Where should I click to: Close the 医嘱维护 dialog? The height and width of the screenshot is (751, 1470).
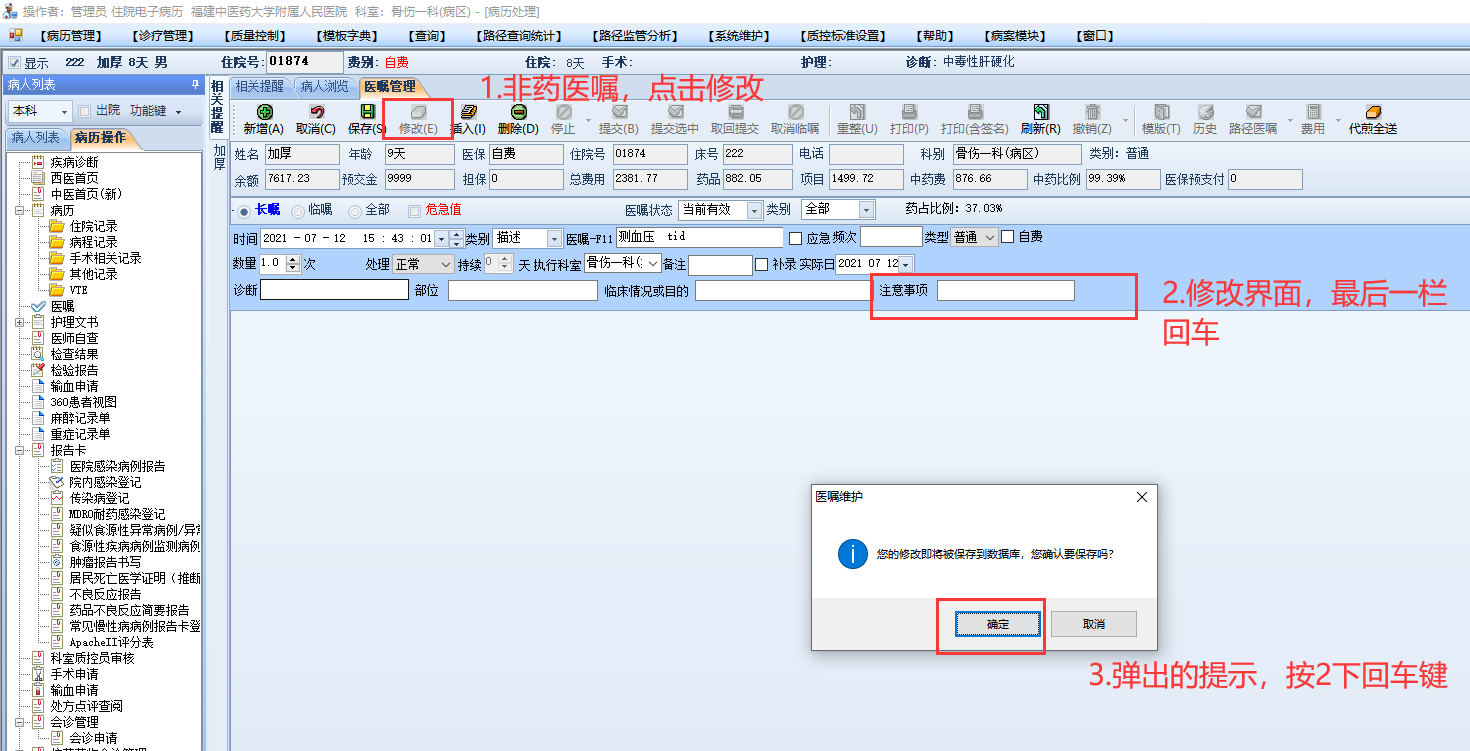(x=1142, y=497)
